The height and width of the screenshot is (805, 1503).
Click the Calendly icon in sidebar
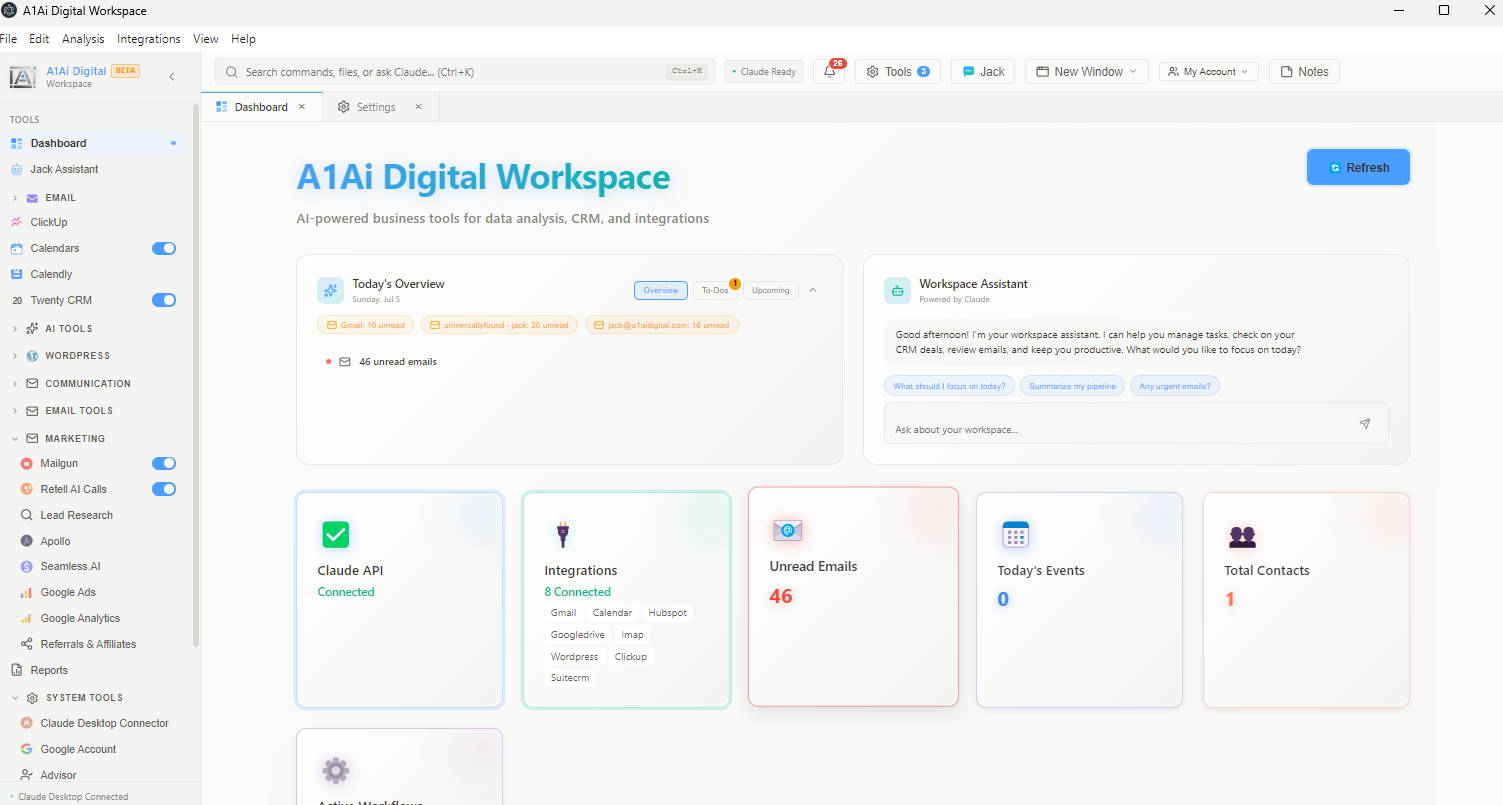pyautogui.click(x=17, y=274)
